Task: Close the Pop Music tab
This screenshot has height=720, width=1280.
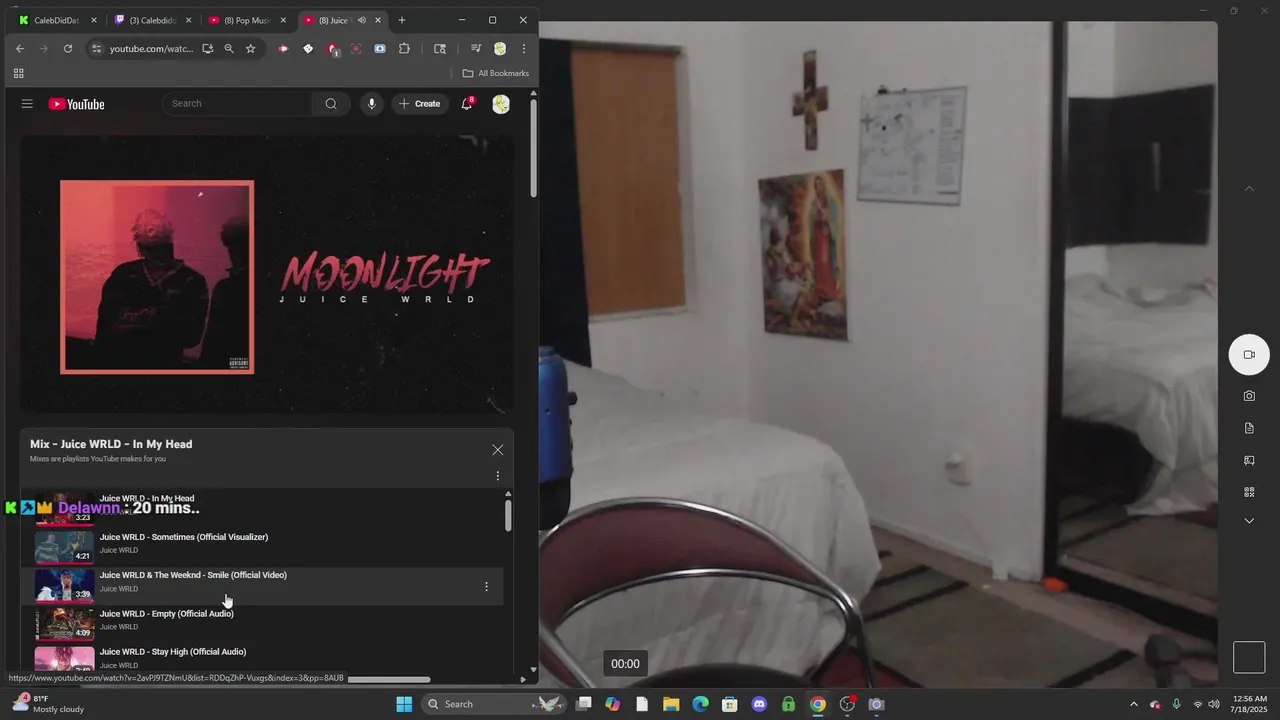Action: tap(283, 20)
